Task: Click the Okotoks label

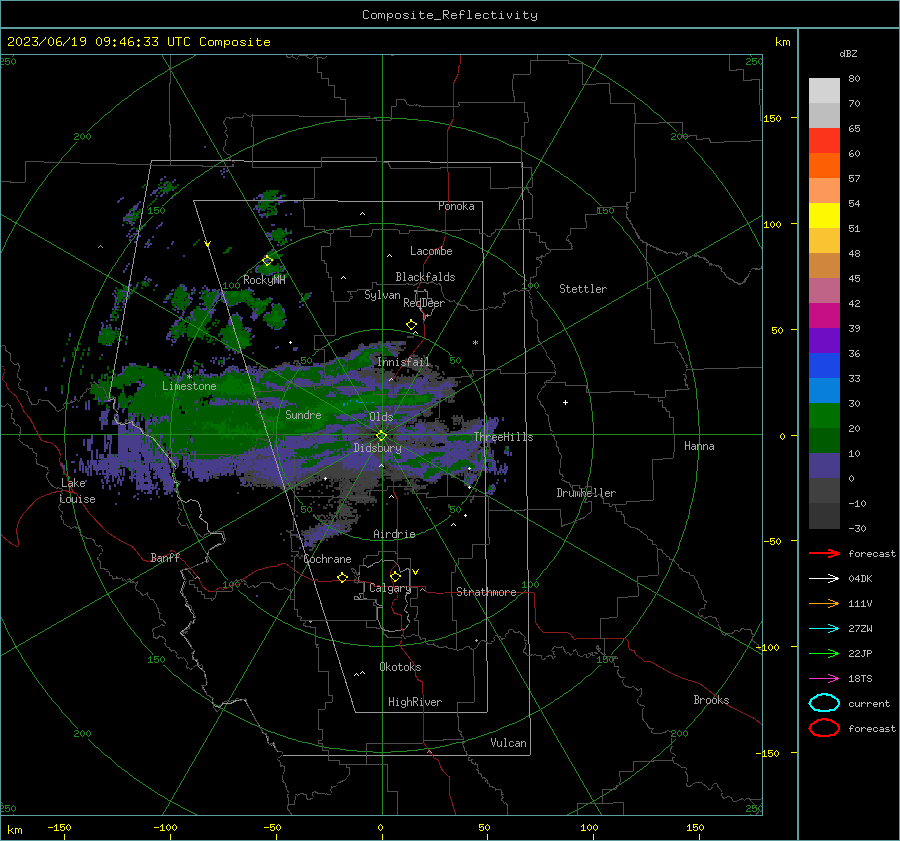Action: (x=400, y=667)
